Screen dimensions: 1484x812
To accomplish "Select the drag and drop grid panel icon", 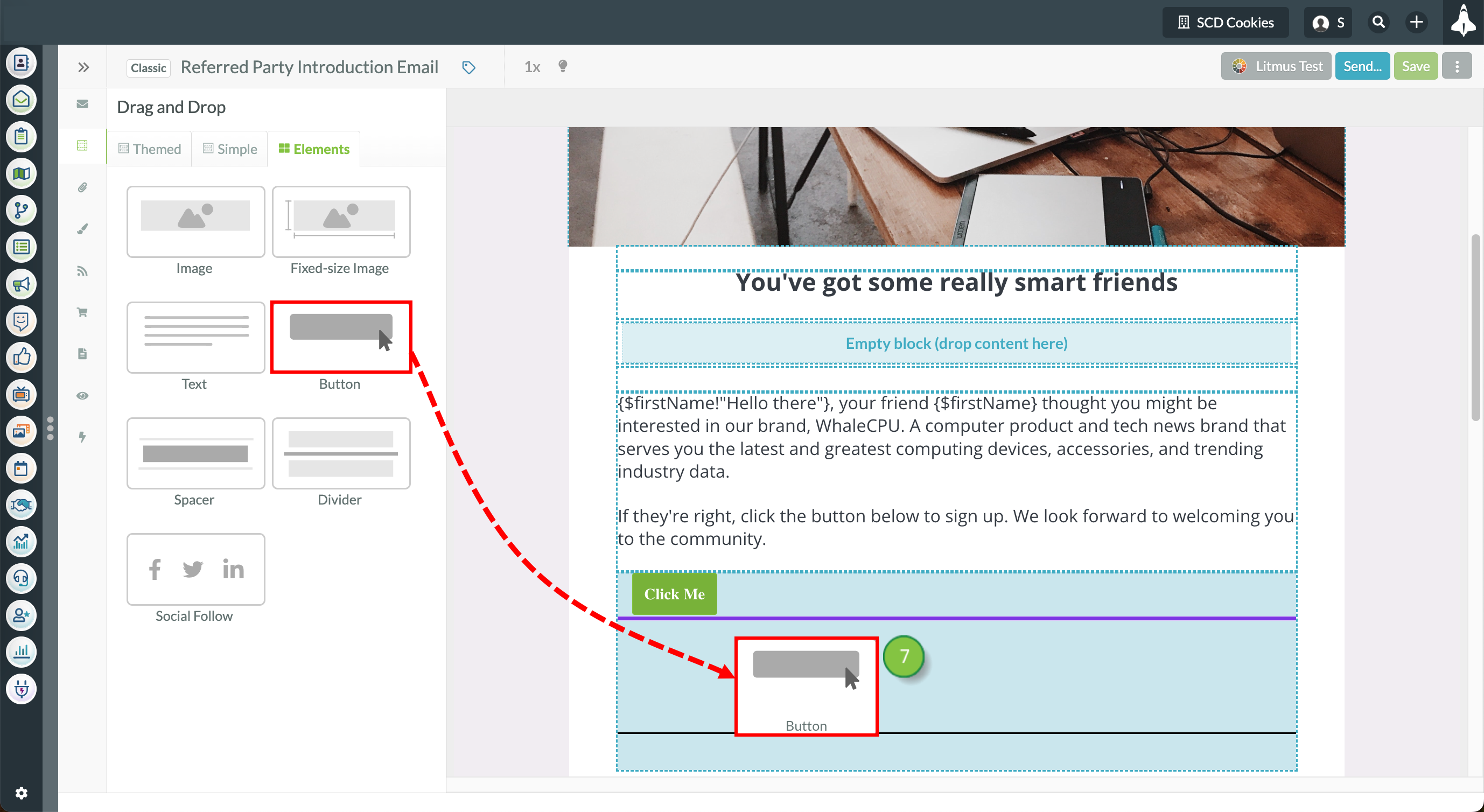I will (x=82, y=145).
